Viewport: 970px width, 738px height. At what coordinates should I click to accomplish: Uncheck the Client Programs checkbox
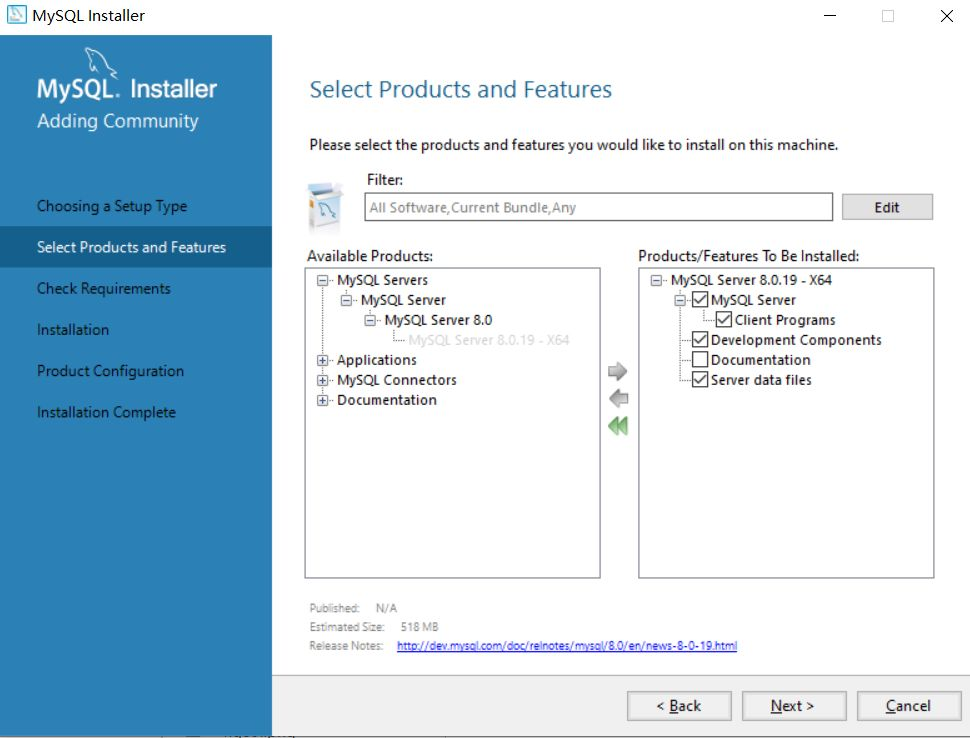coord(723,320)
